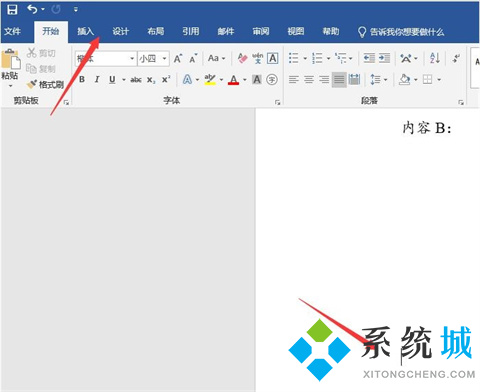Click the 格式刷 format painter button
Image resolution: width=480 pixels, height=392 pixels.
click(x=45, y=85)
